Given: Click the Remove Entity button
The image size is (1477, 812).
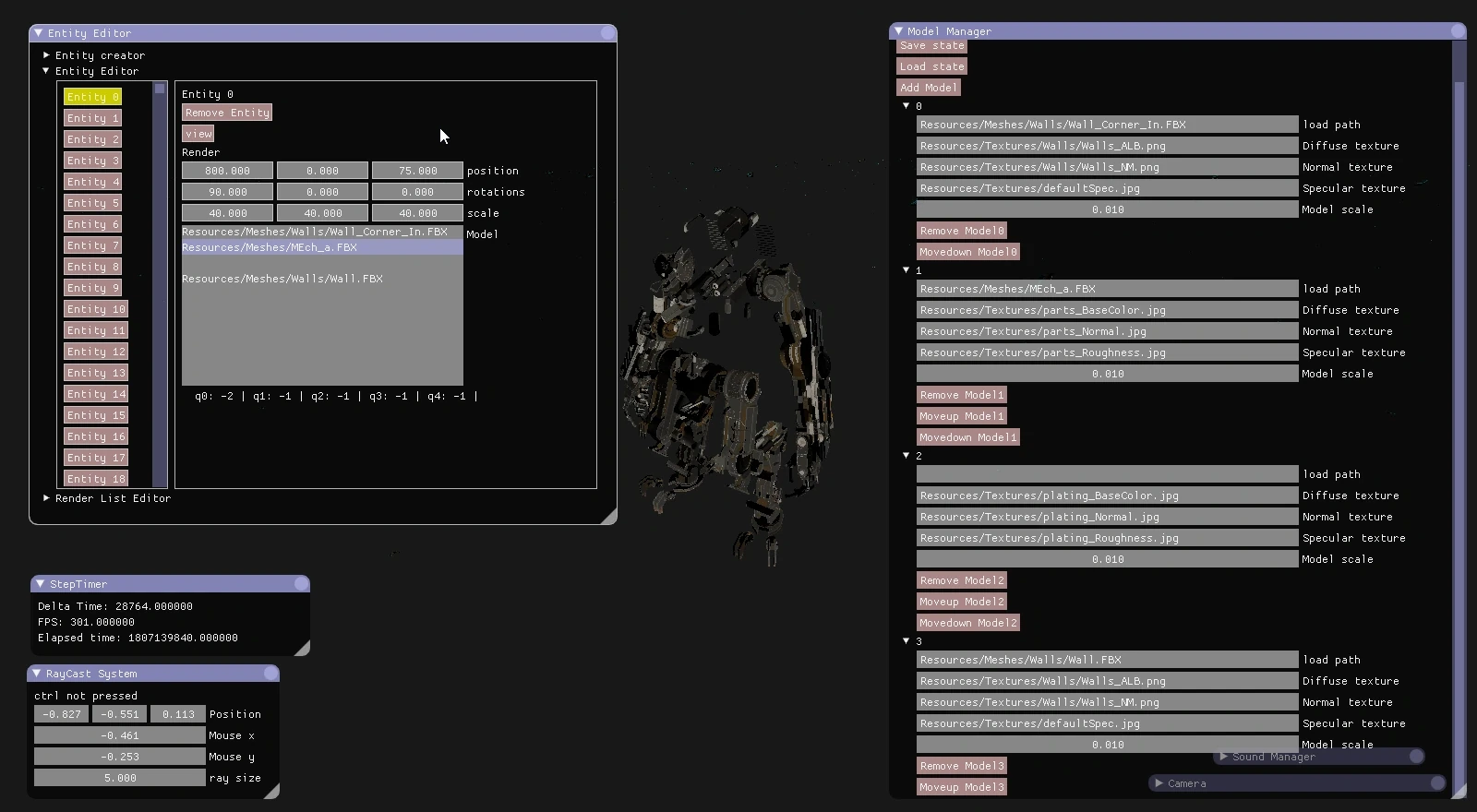Looking at the screenshot, I should click(227, 113).
